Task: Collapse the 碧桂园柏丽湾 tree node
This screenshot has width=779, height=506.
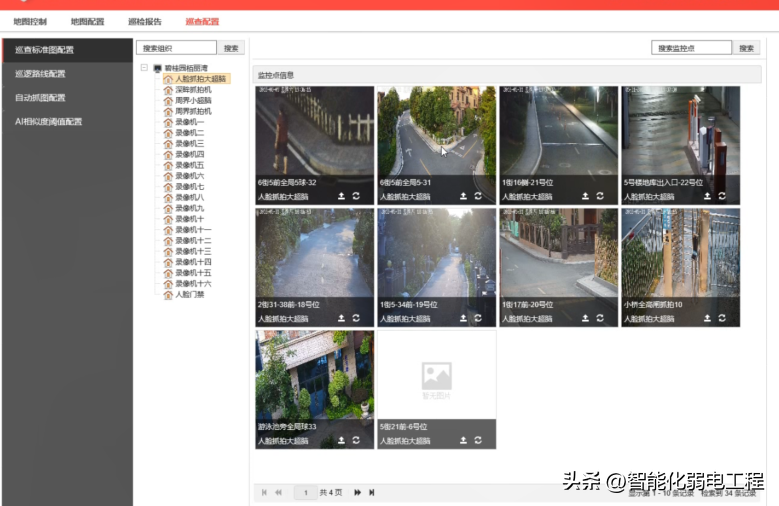Action: [x=145, y=68]
